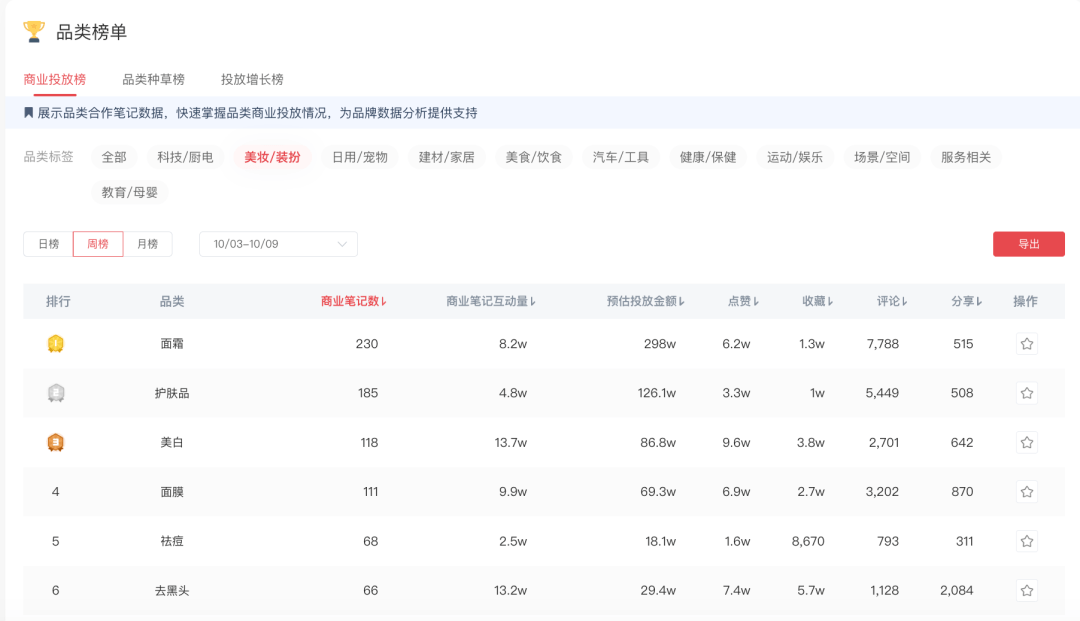
Task: Click the 230 note count value
Action: (x=366, y=344)
